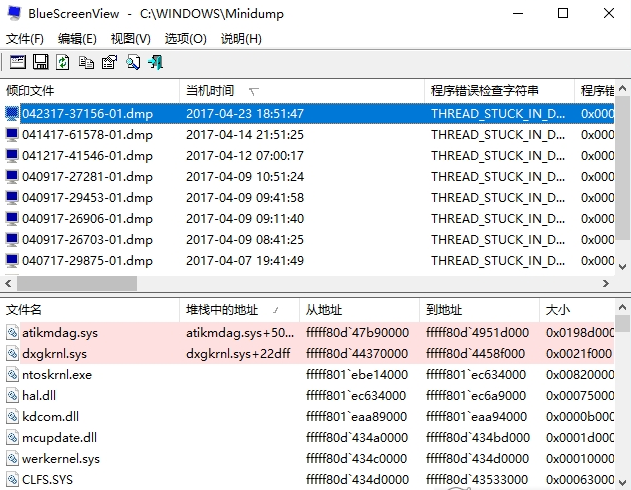Click the icon beside 042317-37156-01.dmp
631x490 pixels.
(12, 113)
